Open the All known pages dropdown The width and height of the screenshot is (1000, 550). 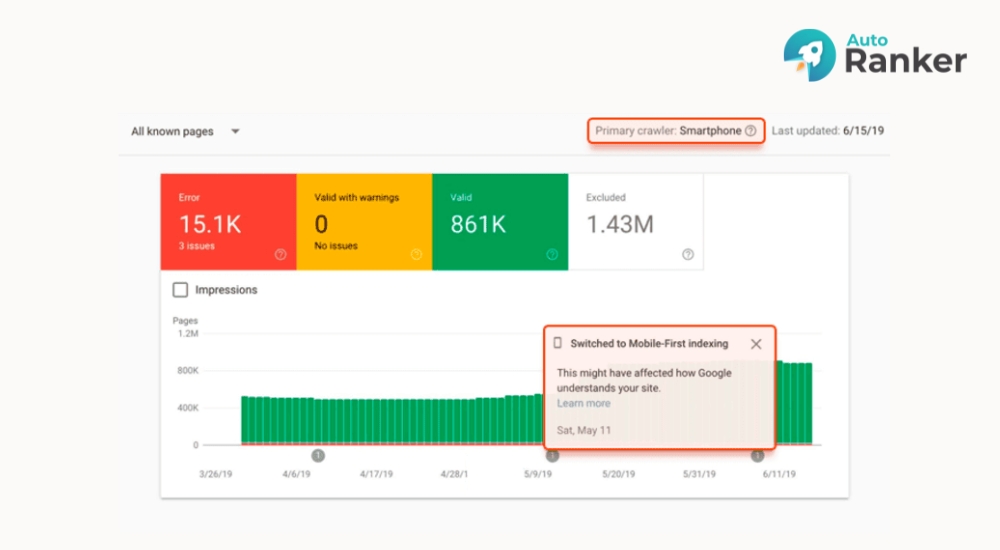[185, 131]
